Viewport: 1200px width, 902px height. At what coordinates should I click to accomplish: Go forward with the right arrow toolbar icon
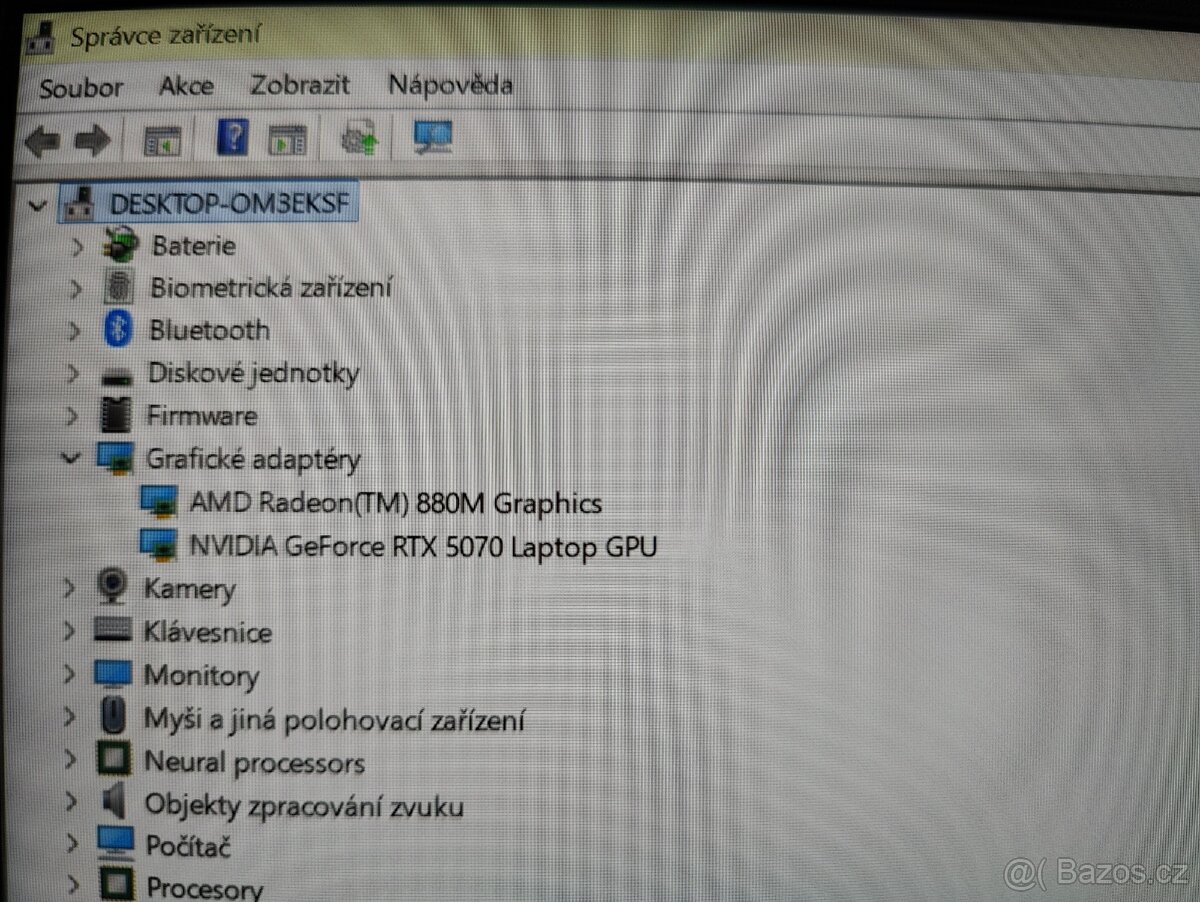click(92, 141)
